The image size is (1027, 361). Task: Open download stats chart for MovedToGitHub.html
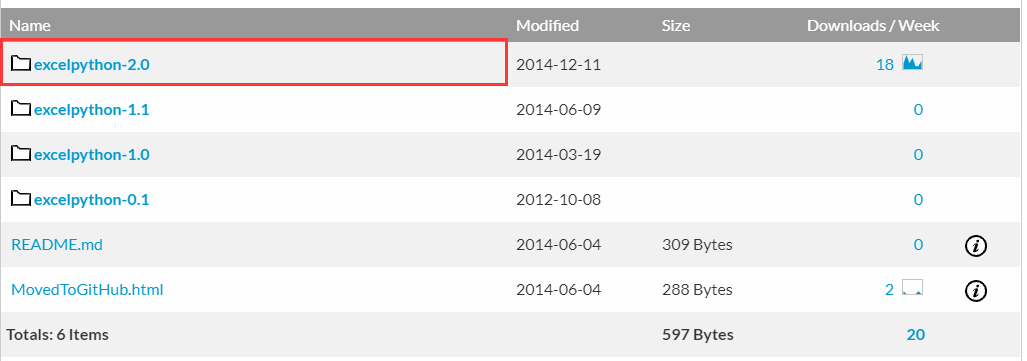coord(912,288)
